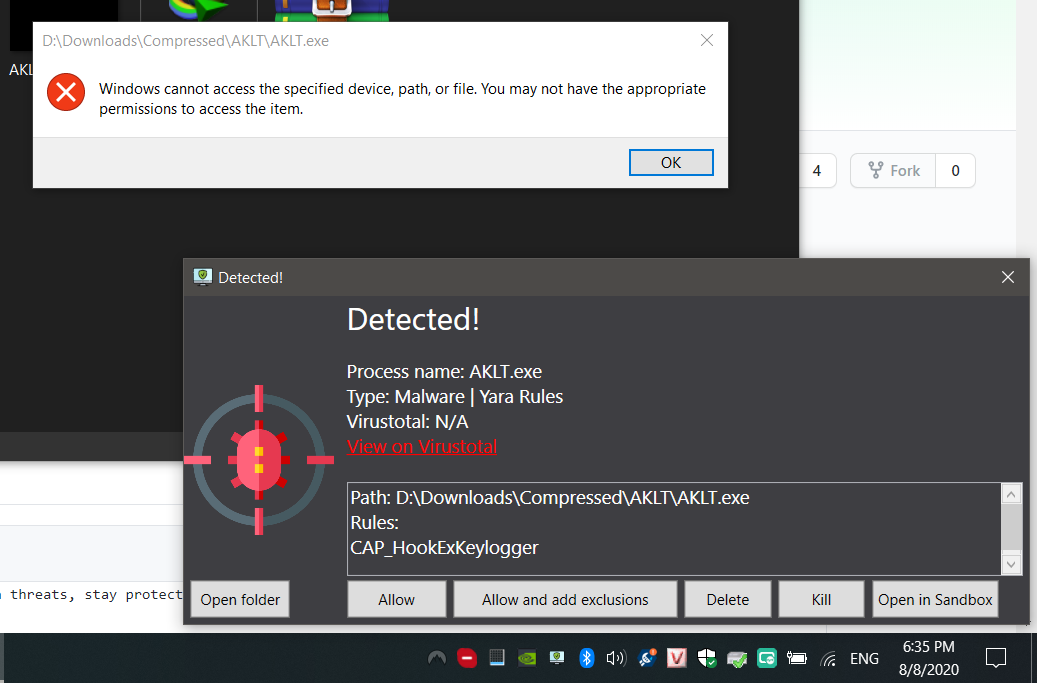The height and width of the screenshot is (683, 1037).
Task: Click the battery power tray icon
Action: pyautogui.click(x=797, y=658)
